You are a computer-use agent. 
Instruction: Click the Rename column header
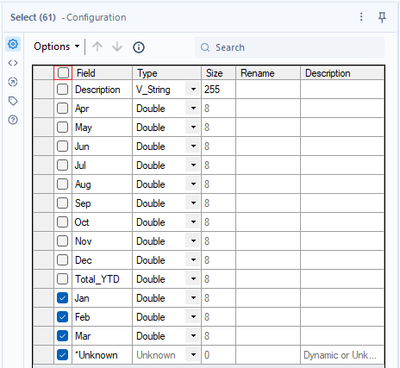click(x=268, y=73)
